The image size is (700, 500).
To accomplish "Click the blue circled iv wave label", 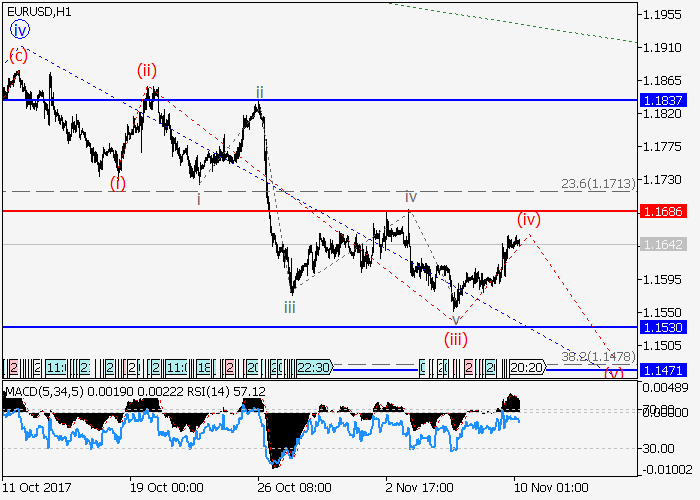I will pyautogui.click(x=20, y=30).
